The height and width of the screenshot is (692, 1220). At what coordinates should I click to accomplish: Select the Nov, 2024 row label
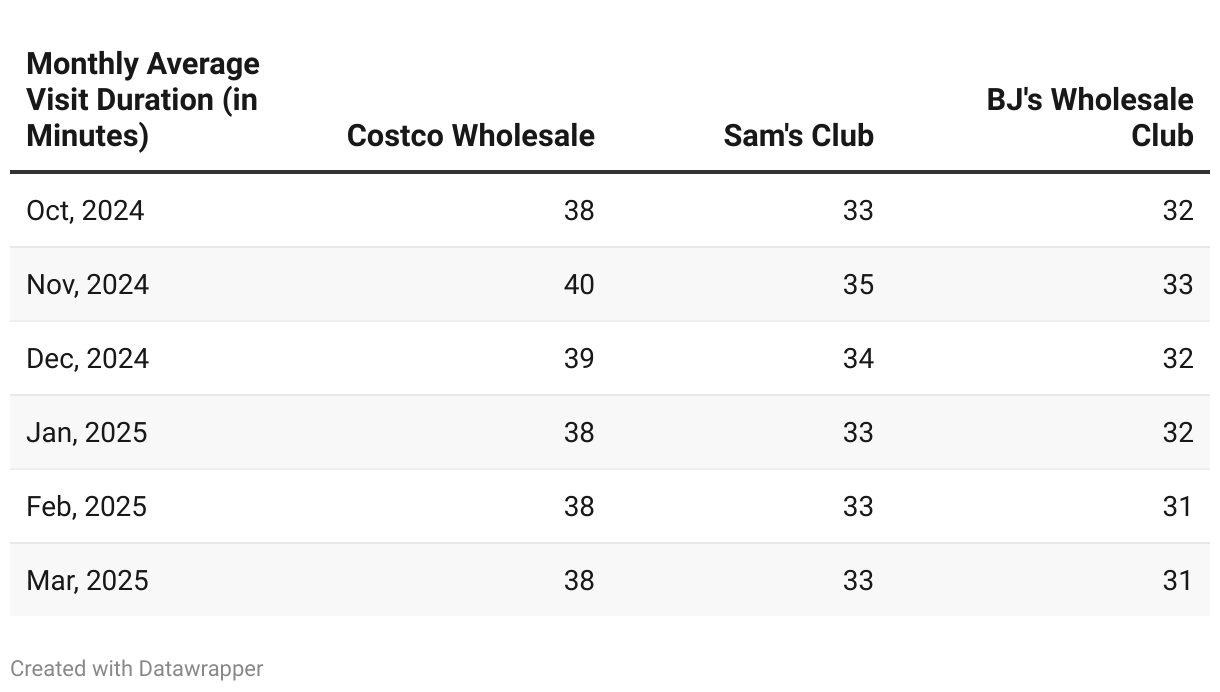click(88, 284)
